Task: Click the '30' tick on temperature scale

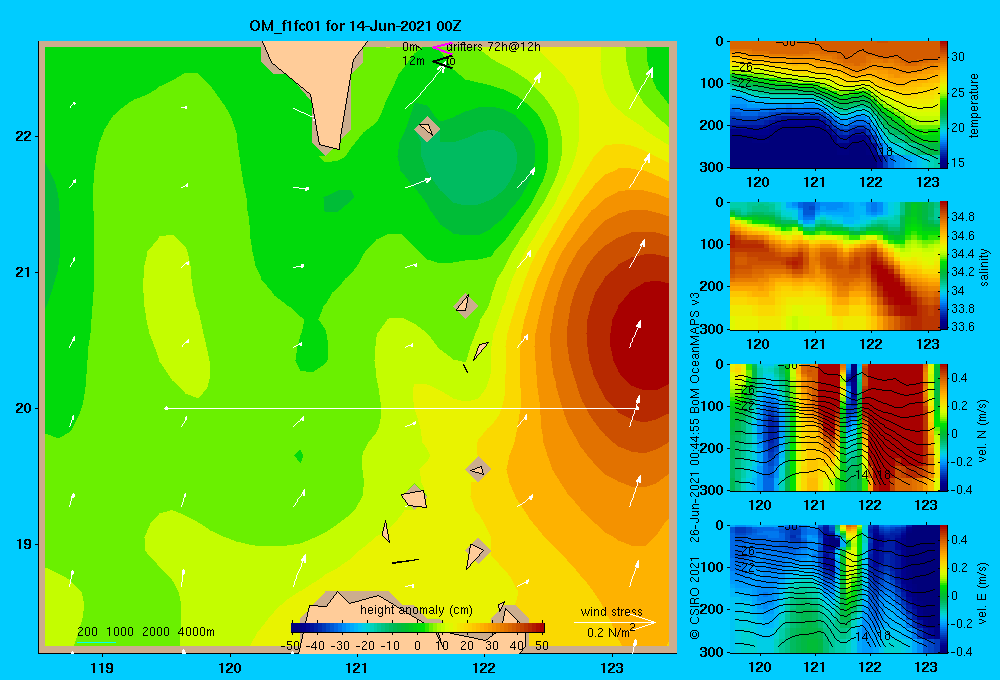Action: pyautogui.click(x=958, y=57)
